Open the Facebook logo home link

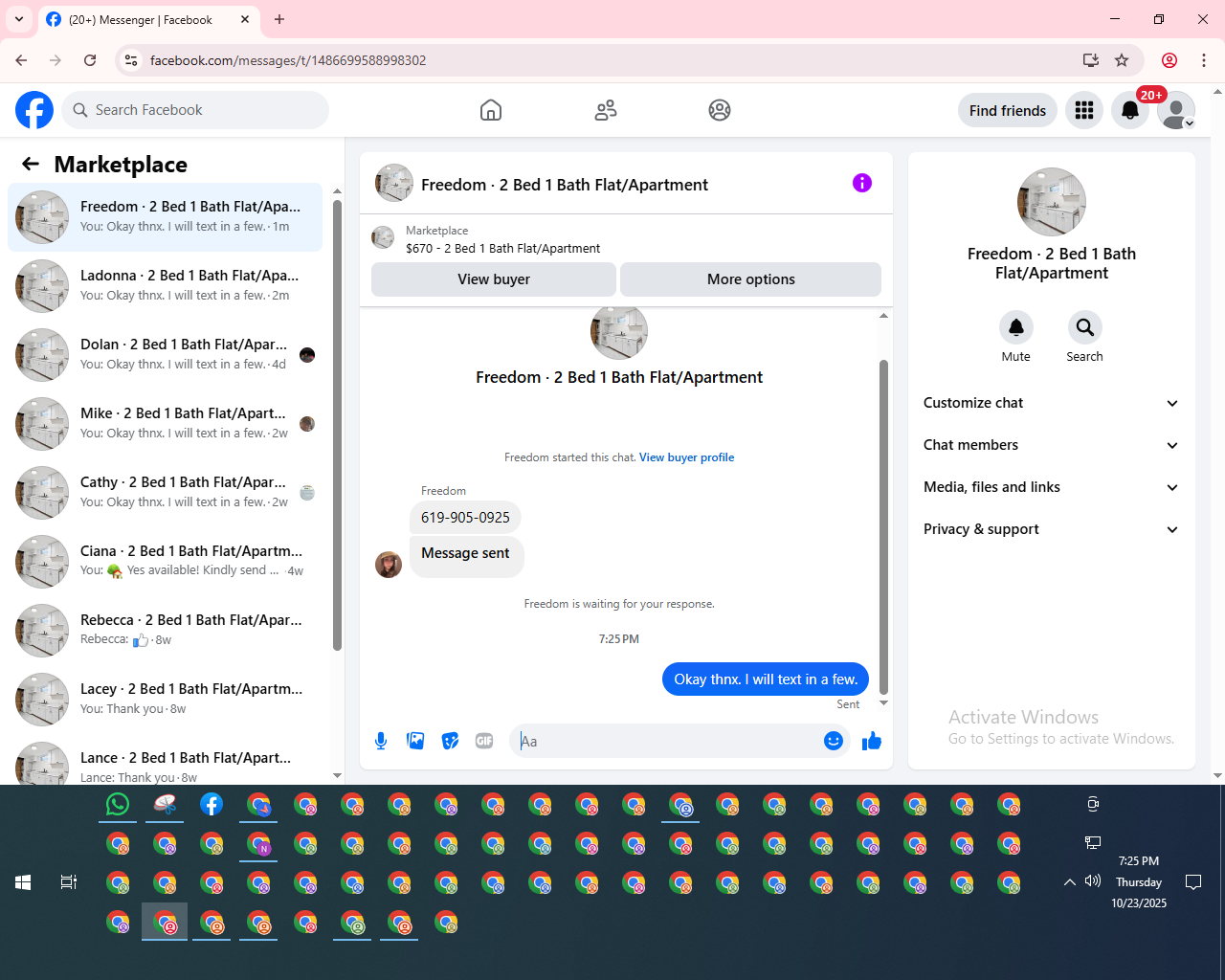tap(34, 110)
